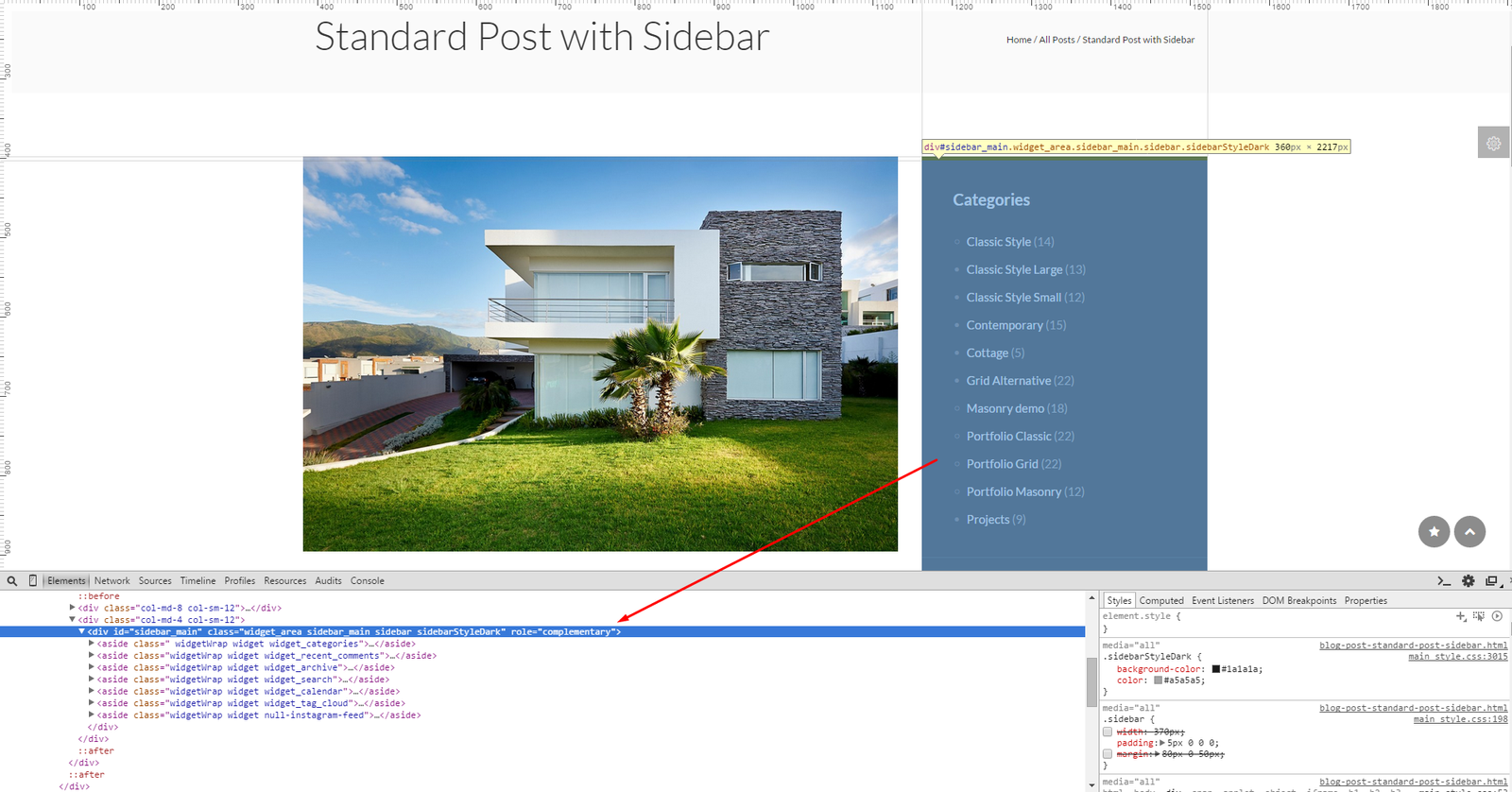This screenshot has height=792, width=1512.
Task: Enable the margin property checkbox
Action: pyautogui.click(x=1108, y=754)
